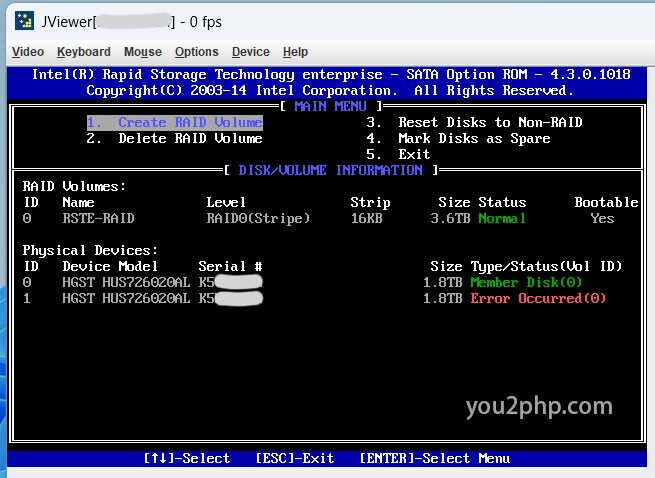655x478 pixels.
Task: Open the Mouse menu
Action: pos(142,52)
